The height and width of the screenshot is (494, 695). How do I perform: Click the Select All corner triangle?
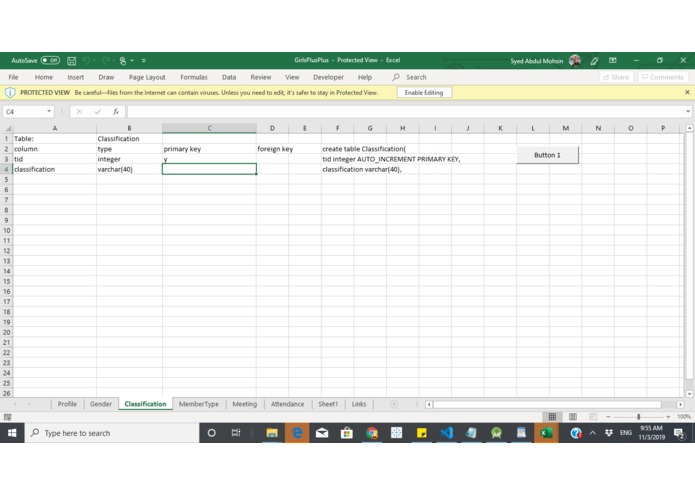(x=8, y=128)
